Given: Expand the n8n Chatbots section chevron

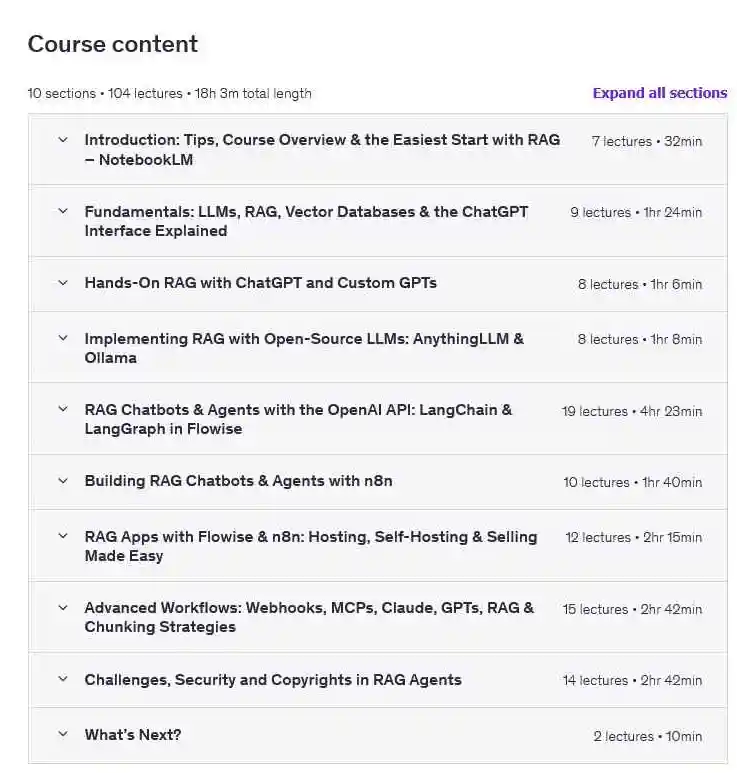Looking at the screenshot, I should pos(63,481).
